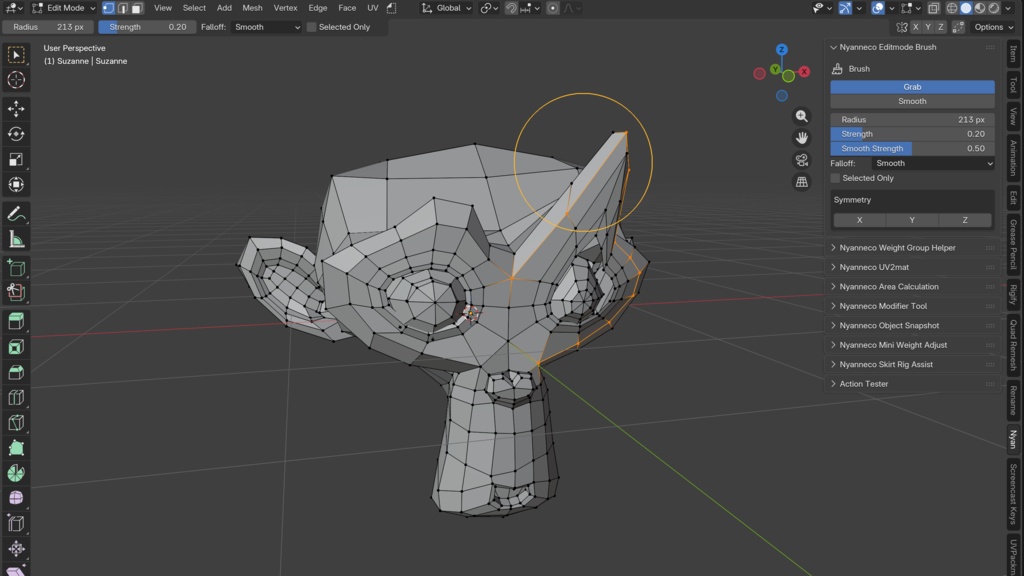1024x576 pixels.
Task: Toggle X symmetry in Symmetry section
Action: pyautogui.click(x=859, y=220)
